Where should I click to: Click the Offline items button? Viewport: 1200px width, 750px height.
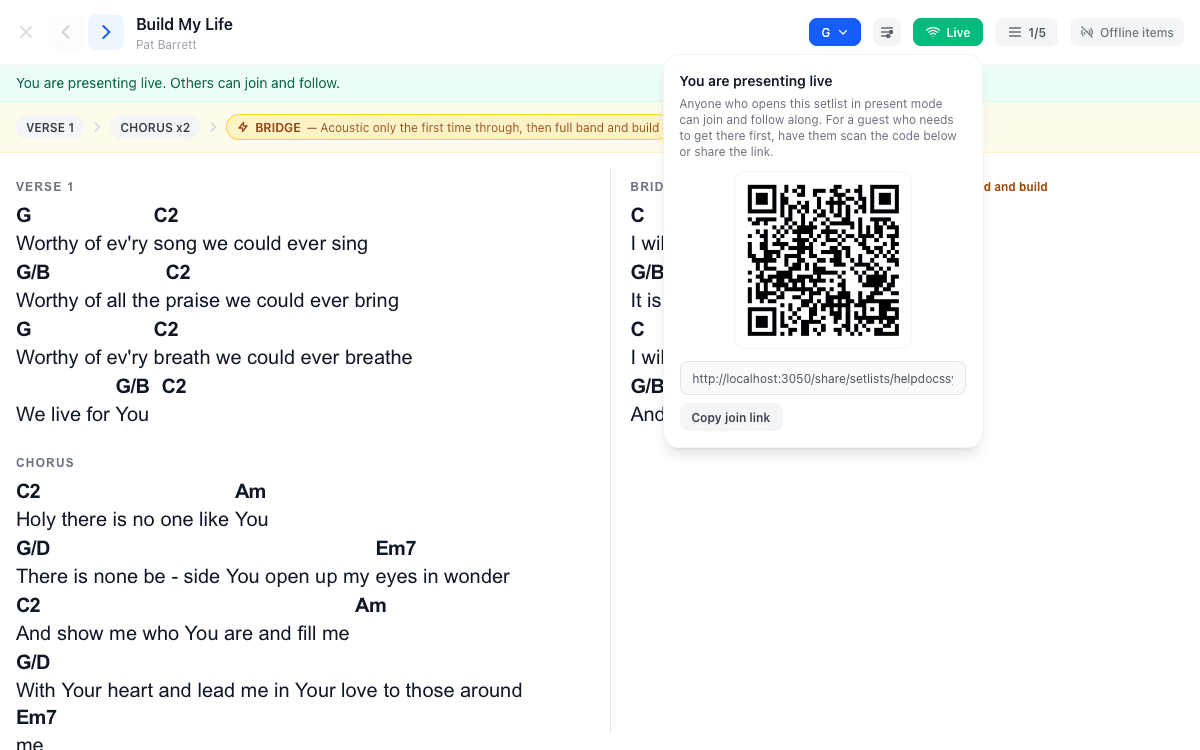tap(1127, 32)
